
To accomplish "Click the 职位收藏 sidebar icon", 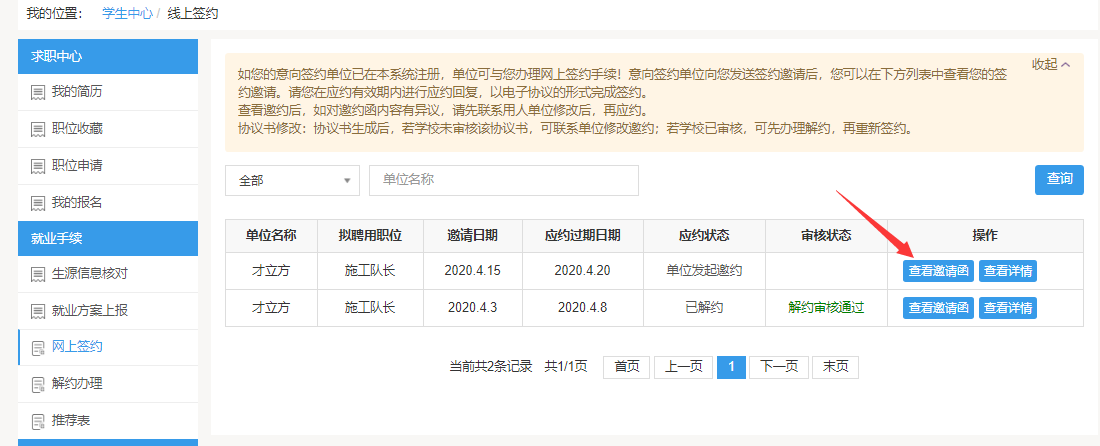I will click(38, 129).
